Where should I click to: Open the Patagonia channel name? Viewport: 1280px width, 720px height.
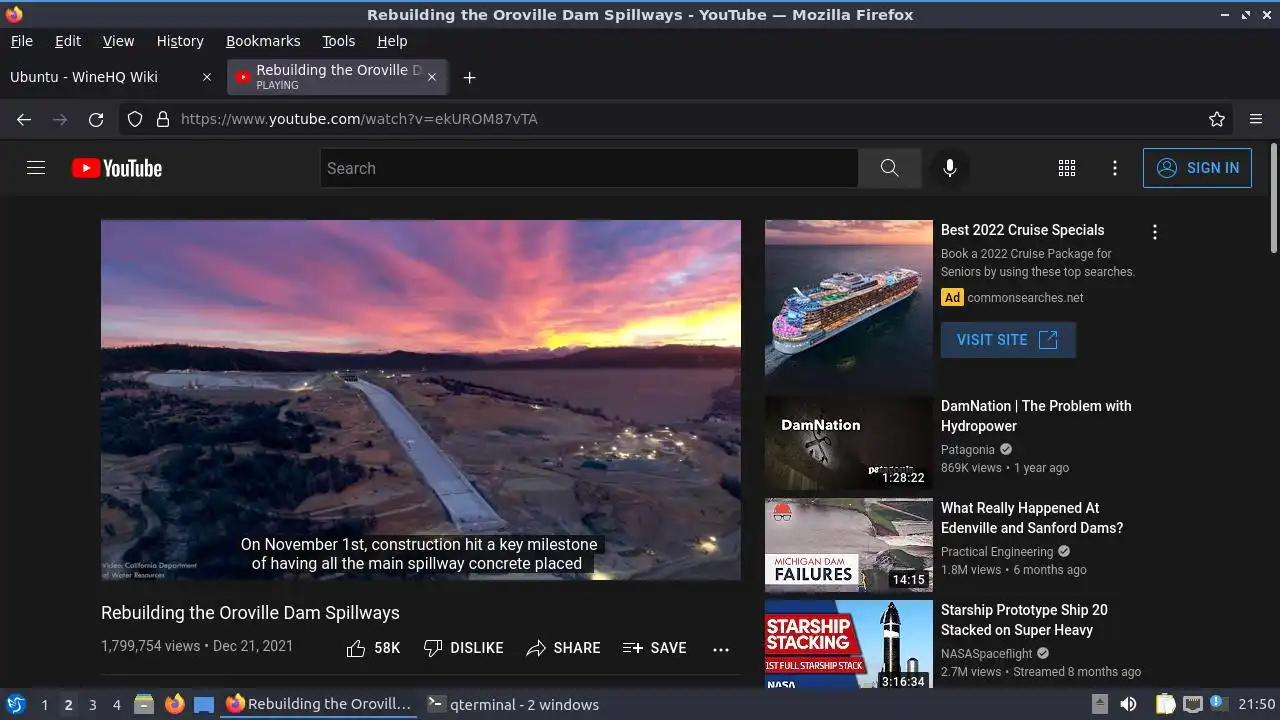coord(968,450)
